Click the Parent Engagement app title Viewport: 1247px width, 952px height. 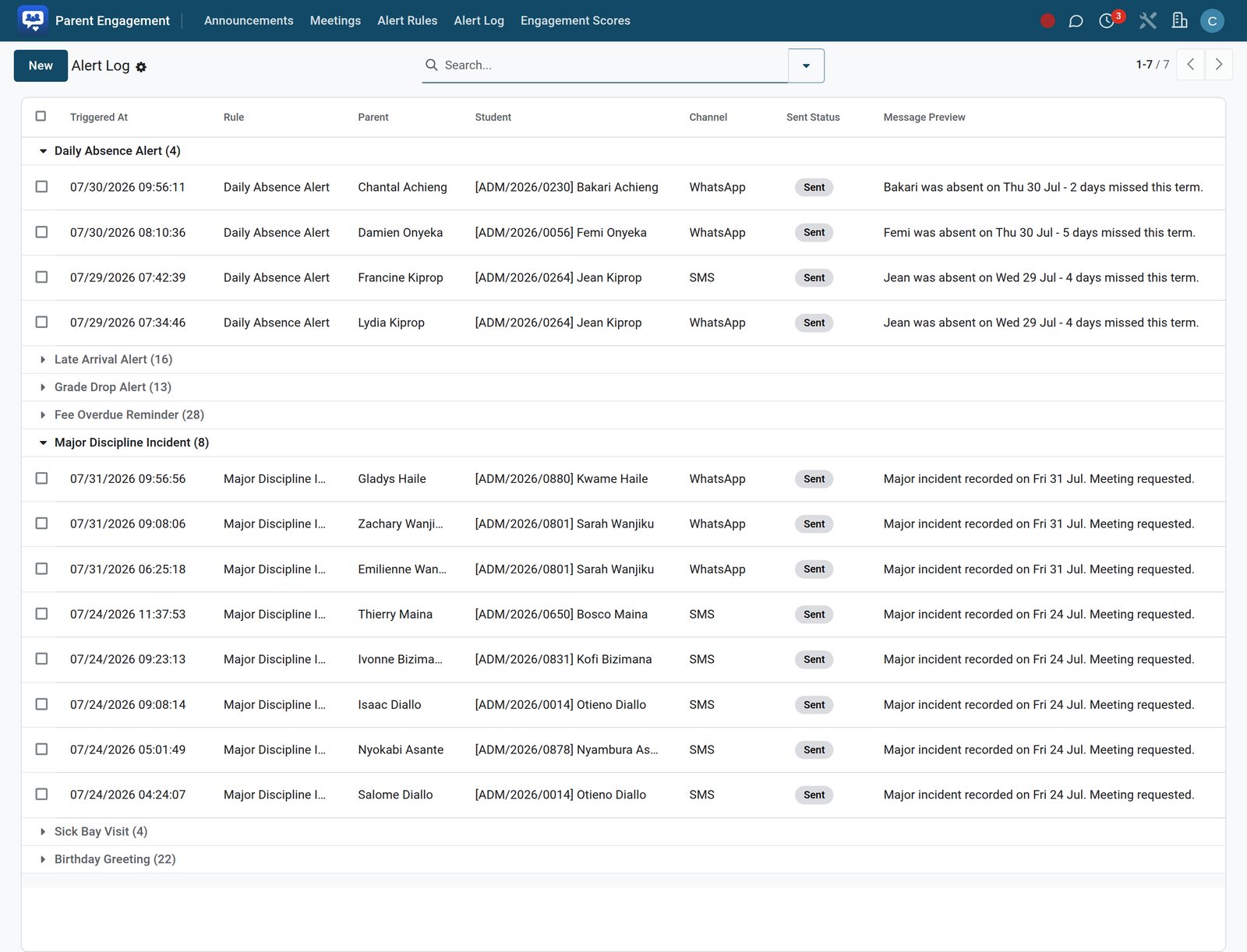pos(112,21)
